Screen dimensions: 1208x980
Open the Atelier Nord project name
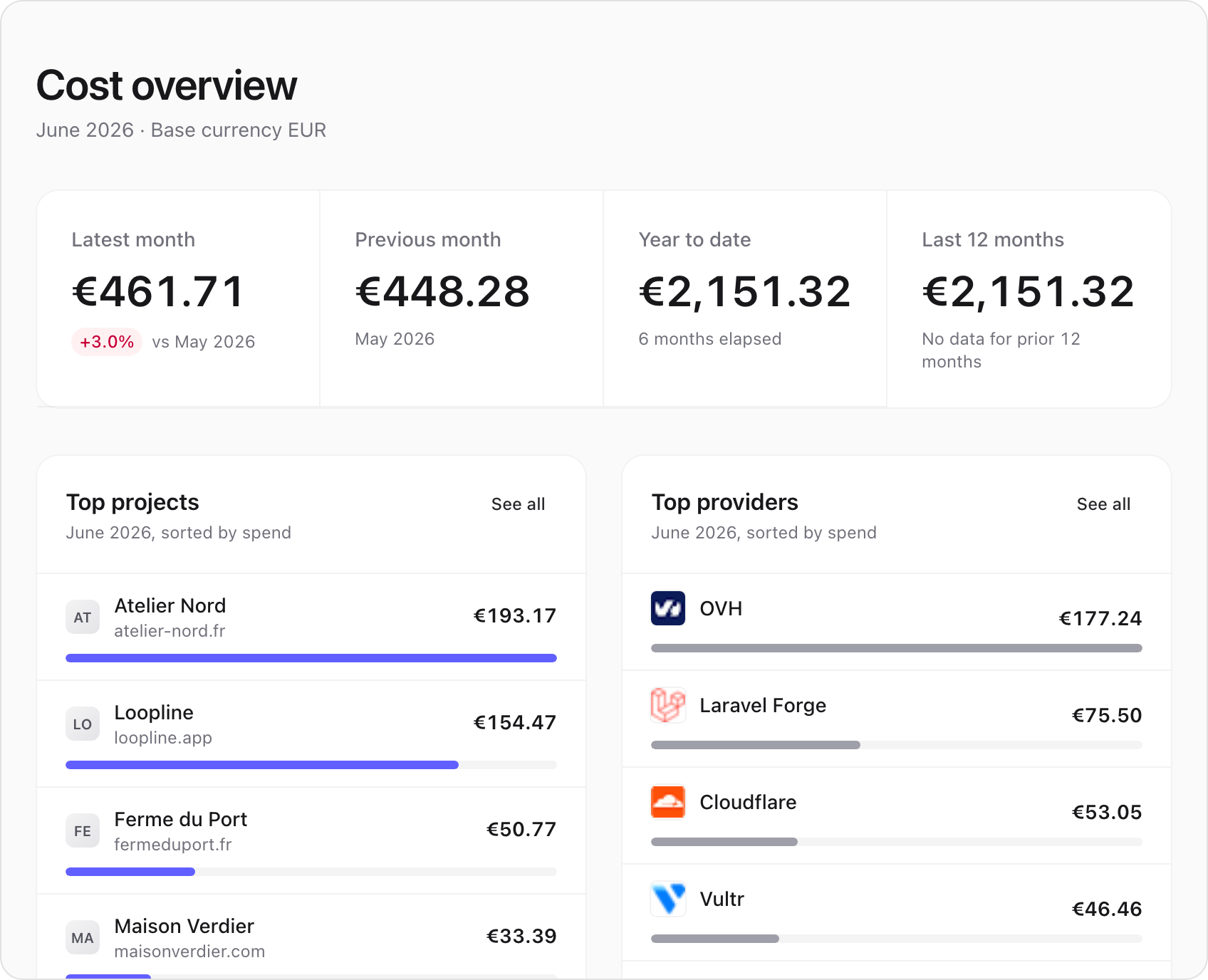coord(170,605)
